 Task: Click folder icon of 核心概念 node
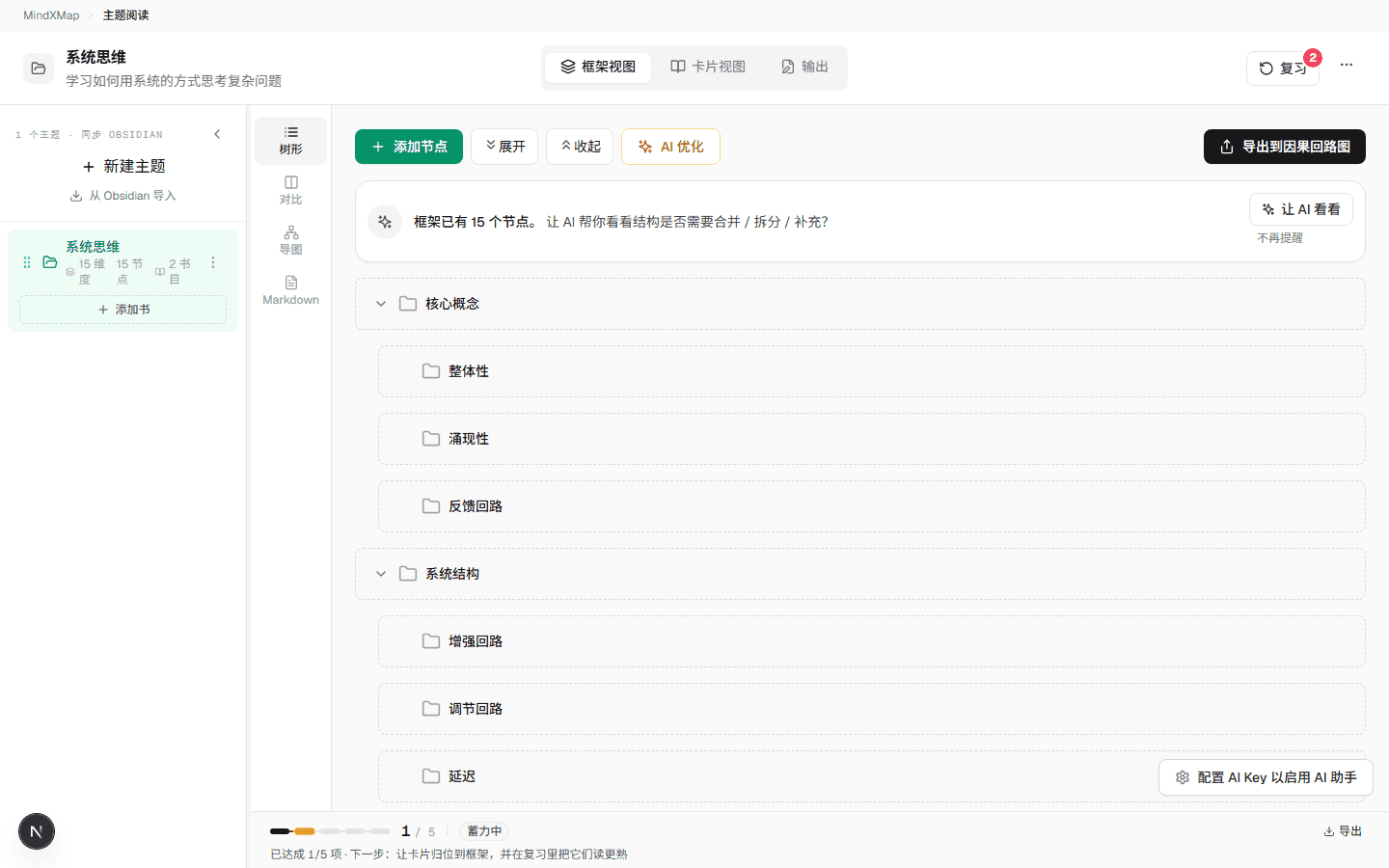(408, 304)
